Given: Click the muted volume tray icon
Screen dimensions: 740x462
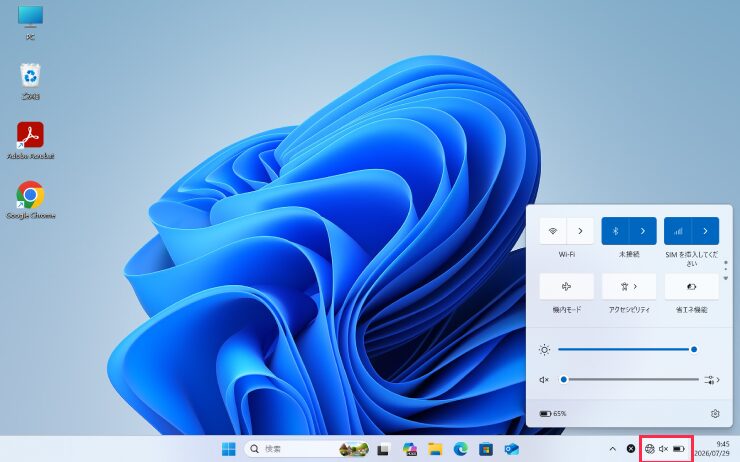Looking at the screenshot, I should (664, 449).
